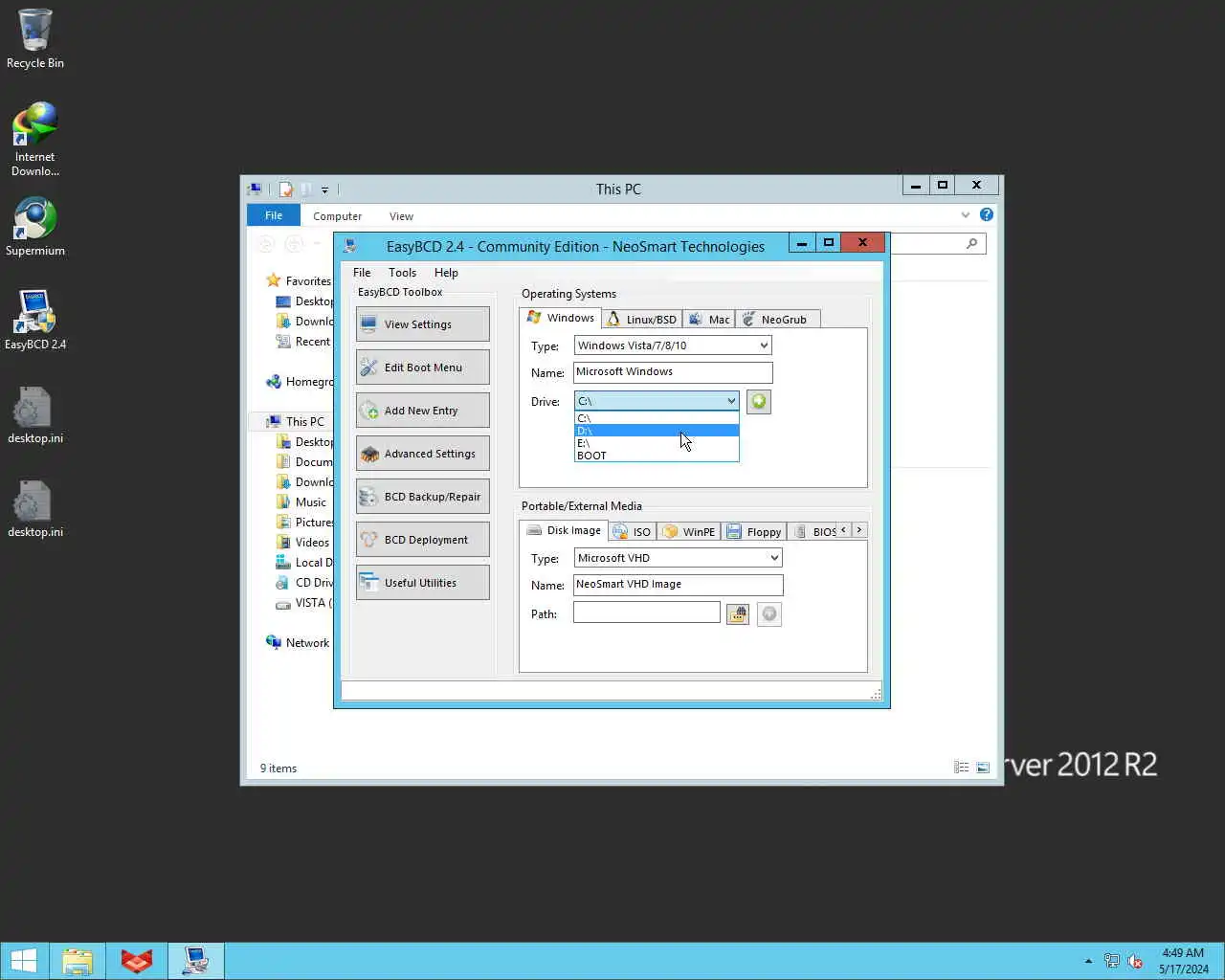This screenshot has height=980, width=1225.
Task: Click the OS Name field Microsoft Windows
Action: tap(673, 372)
